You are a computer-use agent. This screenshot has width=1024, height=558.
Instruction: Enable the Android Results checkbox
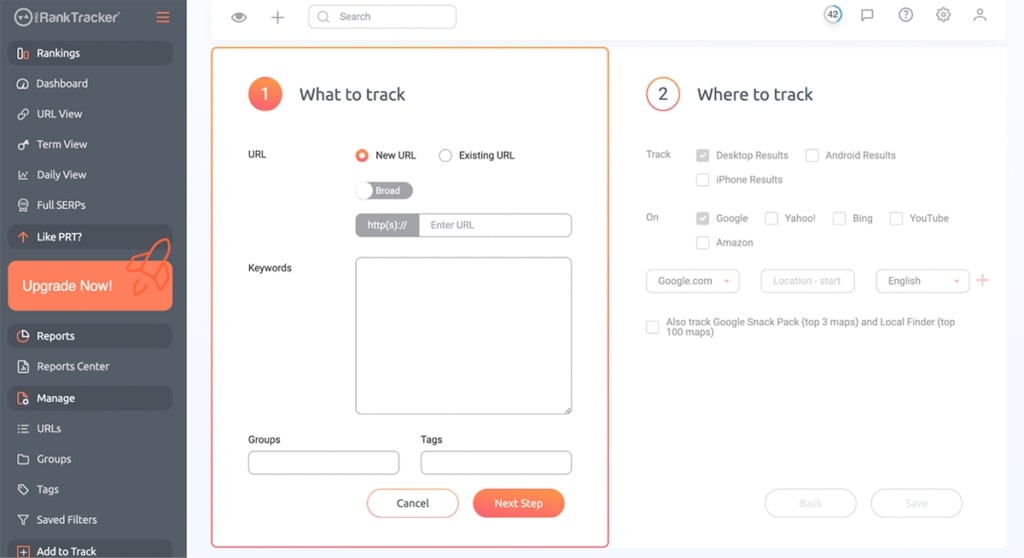pyautogui.click(x=812, y=156)
